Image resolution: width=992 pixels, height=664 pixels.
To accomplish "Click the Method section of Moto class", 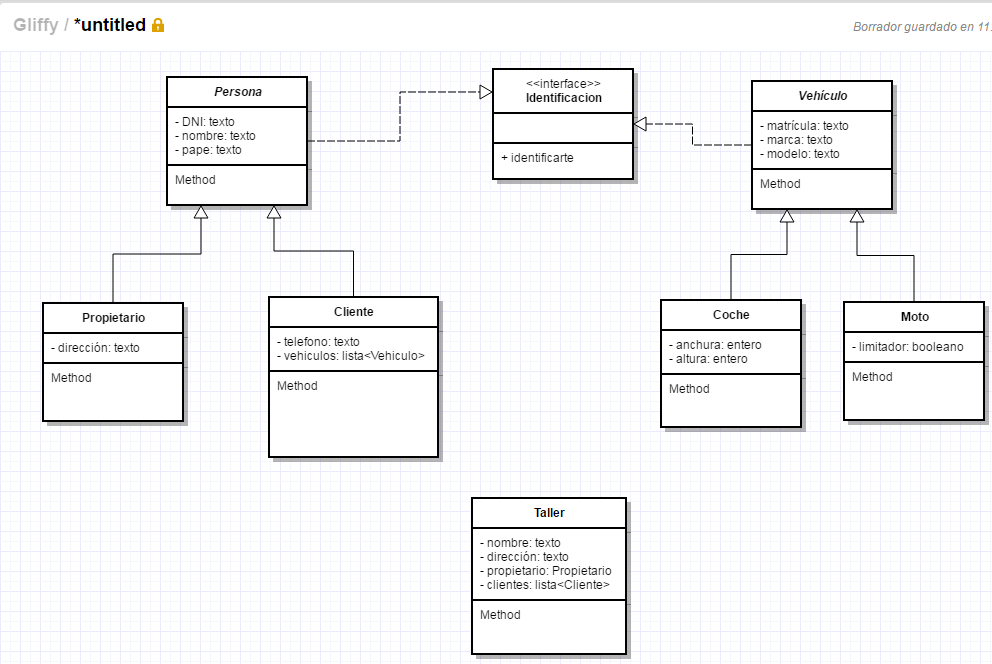I will pyautogui.click(x=914, y=391).
